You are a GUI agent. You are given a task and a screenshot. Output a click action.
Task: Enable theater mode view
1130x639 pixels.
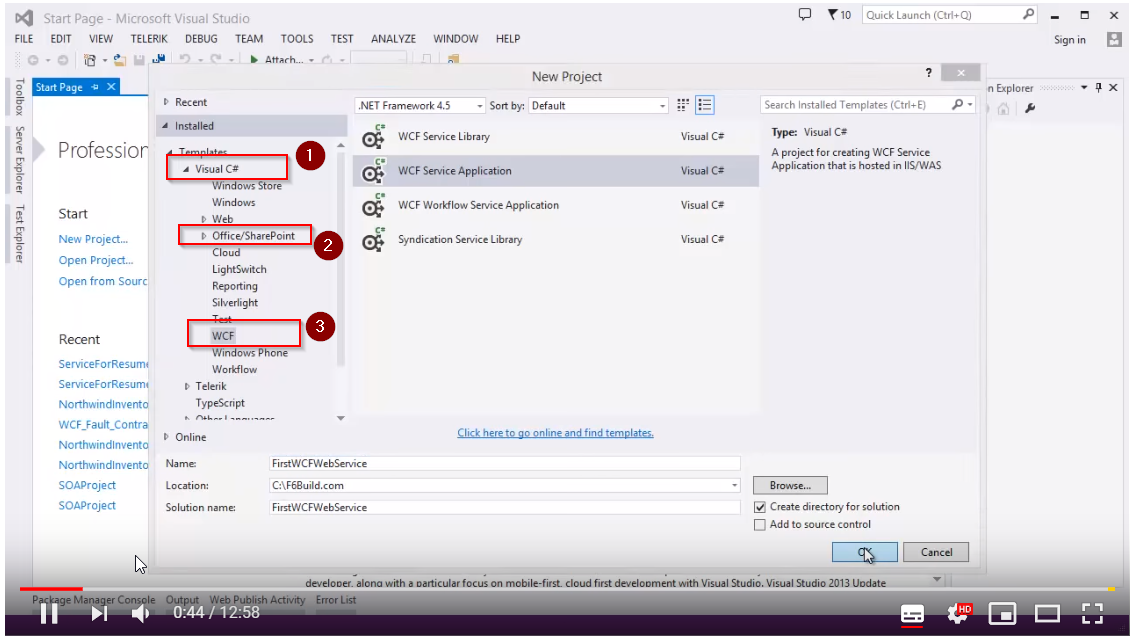(x=1047, y=613)
